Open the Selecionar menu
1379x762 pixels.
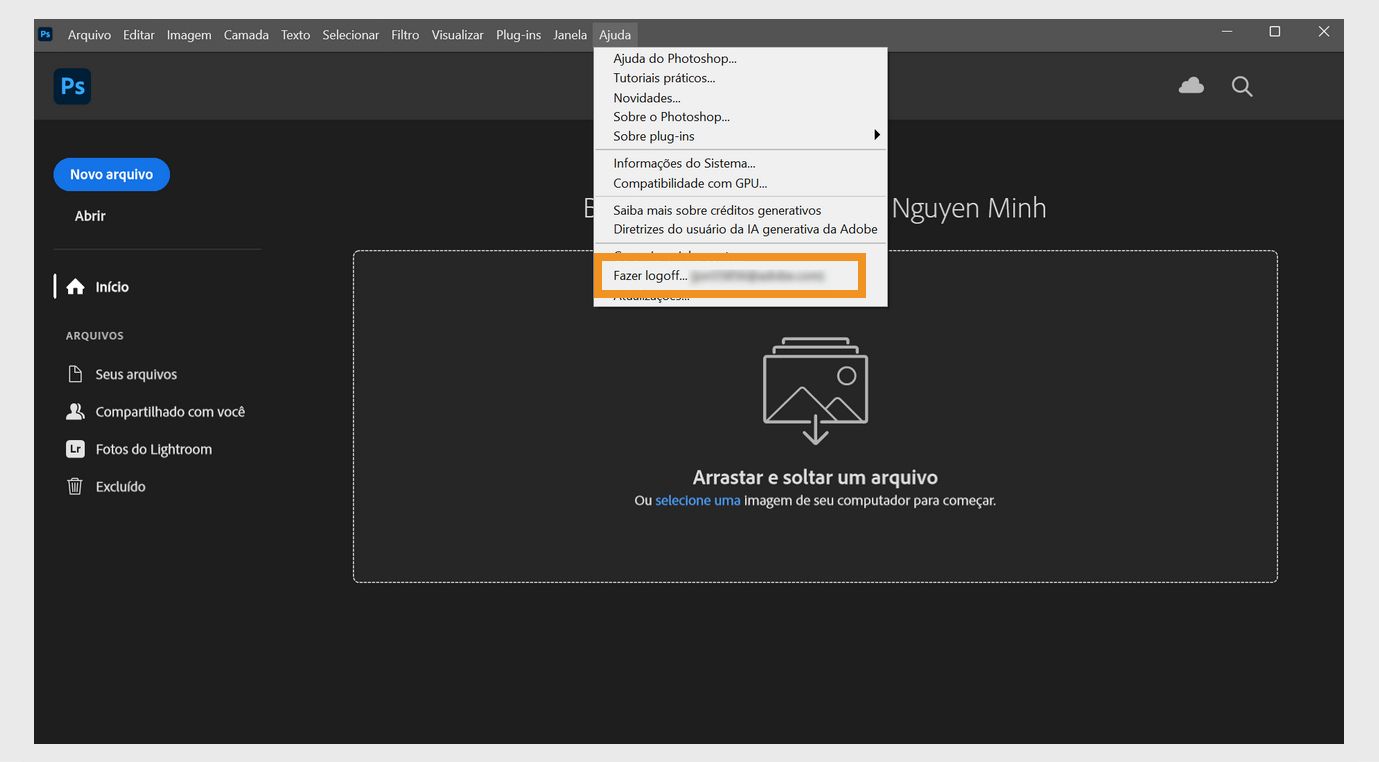click(x=350, y=35)
